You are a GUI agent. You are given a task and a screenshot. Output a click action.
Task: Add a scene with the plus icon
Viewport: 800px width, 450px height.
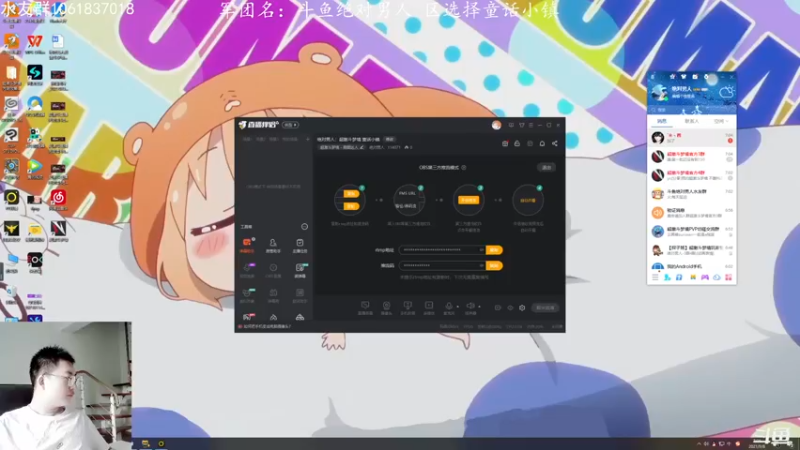[307, 139]
